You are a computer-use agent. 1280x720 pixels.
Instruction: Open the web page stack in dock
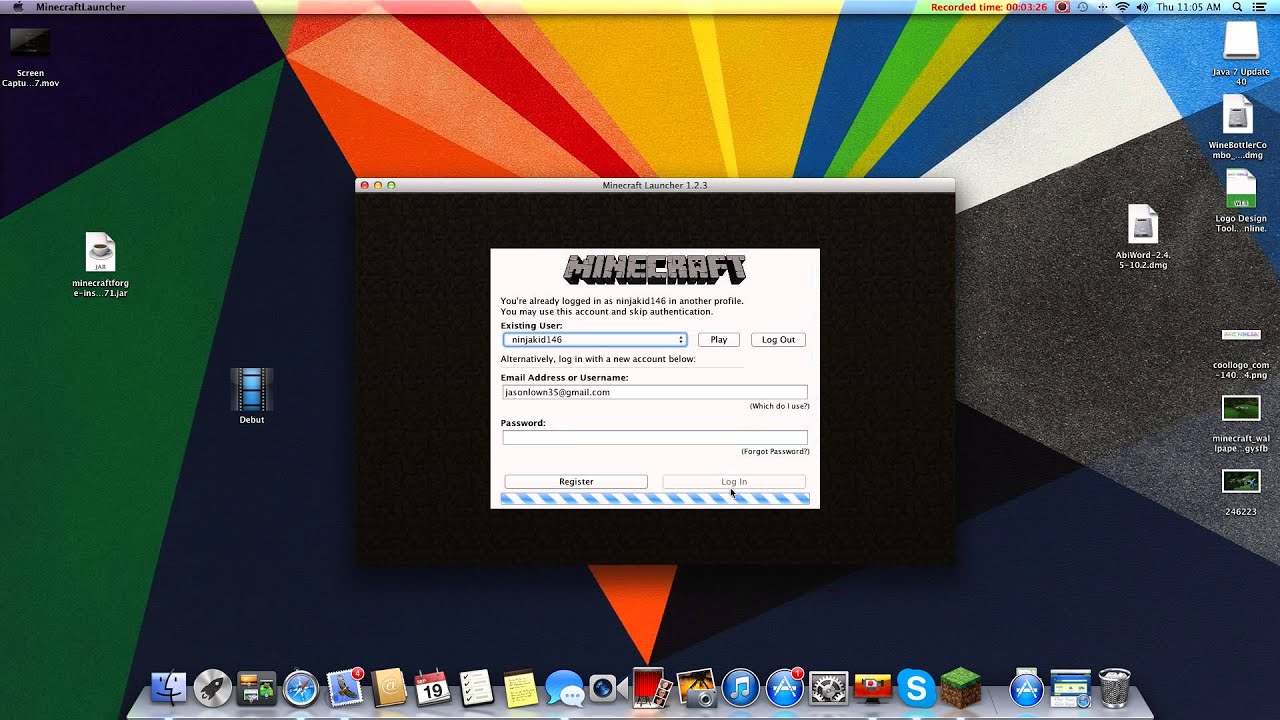pos(1070,689)
